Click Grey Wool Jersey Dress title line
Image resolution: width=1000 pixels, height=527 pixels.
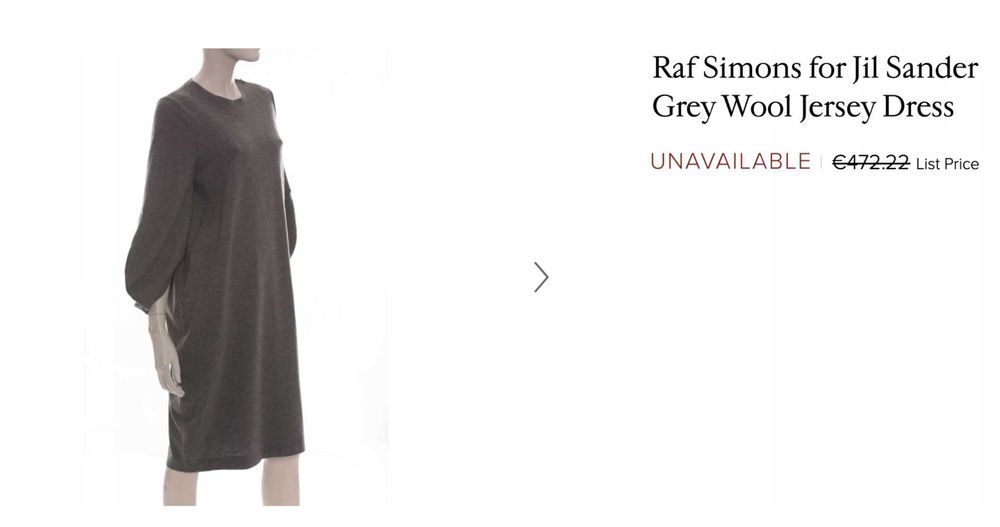pos(803,107)
